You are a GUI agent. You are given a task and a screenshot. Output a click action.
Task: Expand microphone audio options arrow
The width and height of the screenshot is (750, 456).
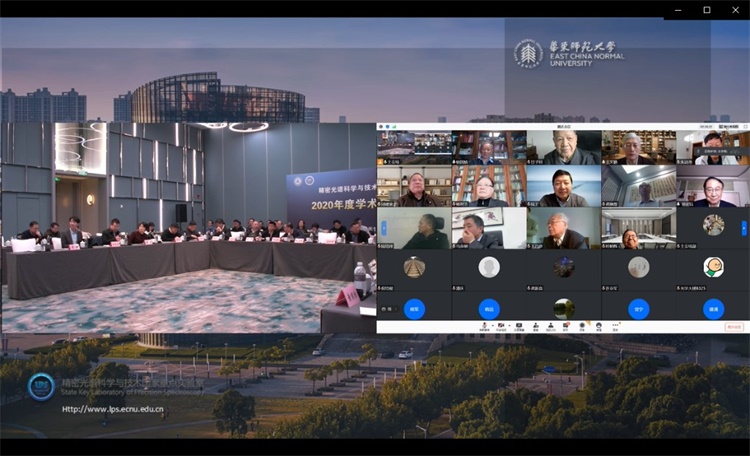(491, 325)
